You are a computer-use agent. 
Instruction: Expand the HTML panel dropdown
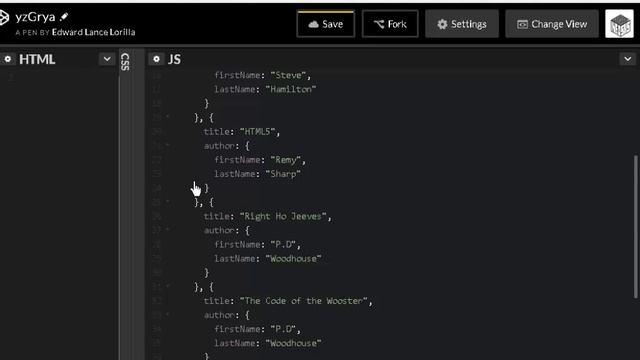pyautogui.click(x=107, y=59)
